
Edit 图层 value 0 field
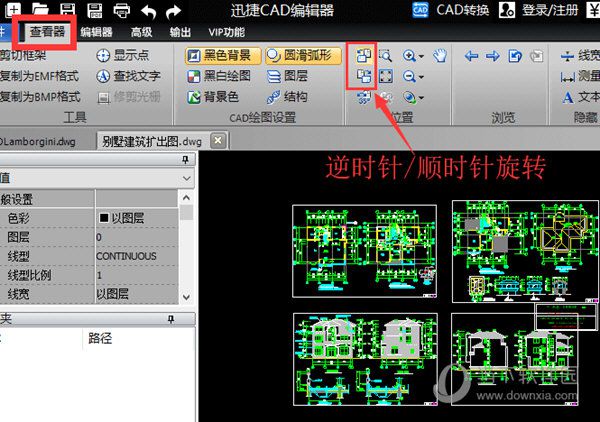[136, 237]
